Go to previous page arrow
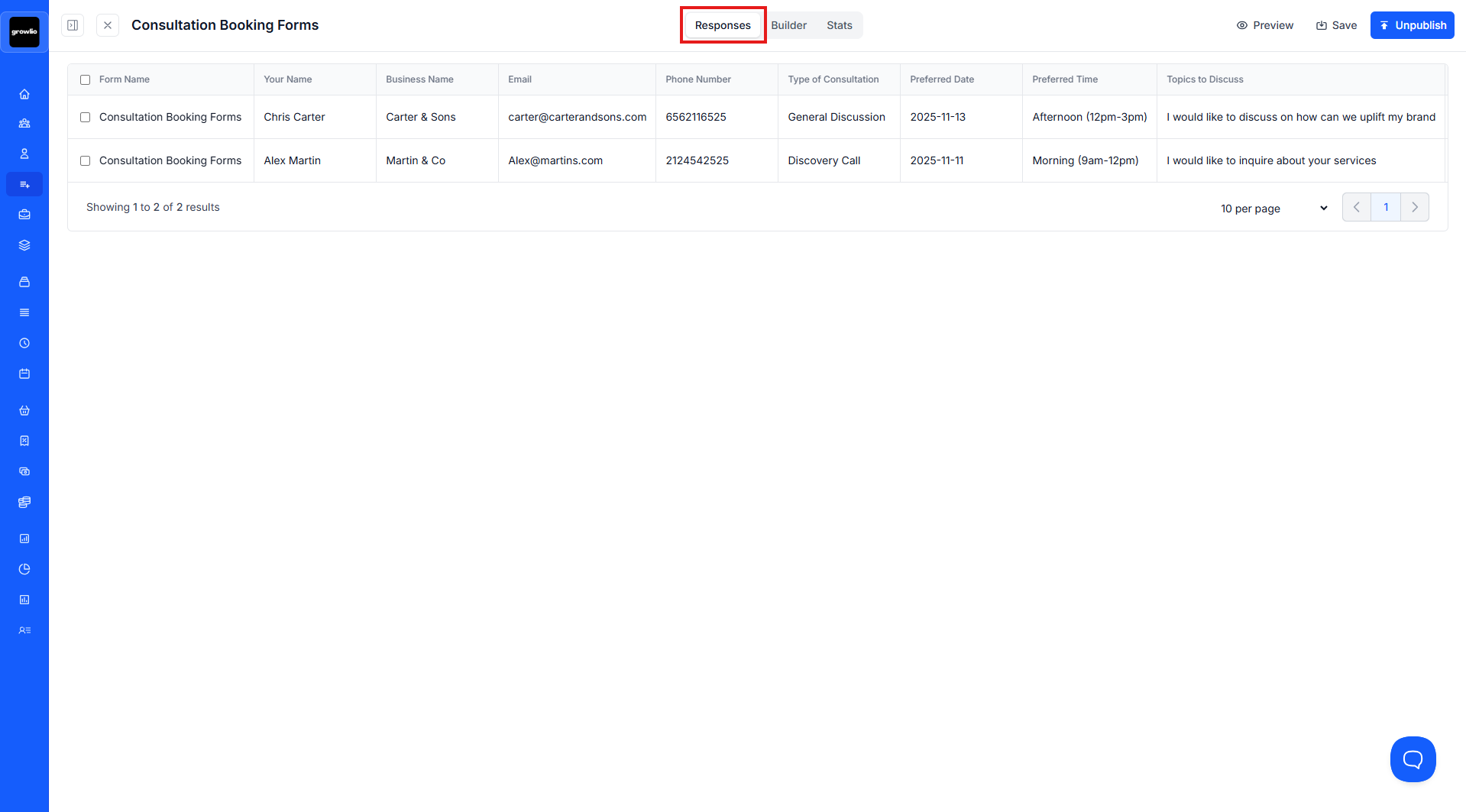The image size is (1466, 812). click(x=1357, y=207)
